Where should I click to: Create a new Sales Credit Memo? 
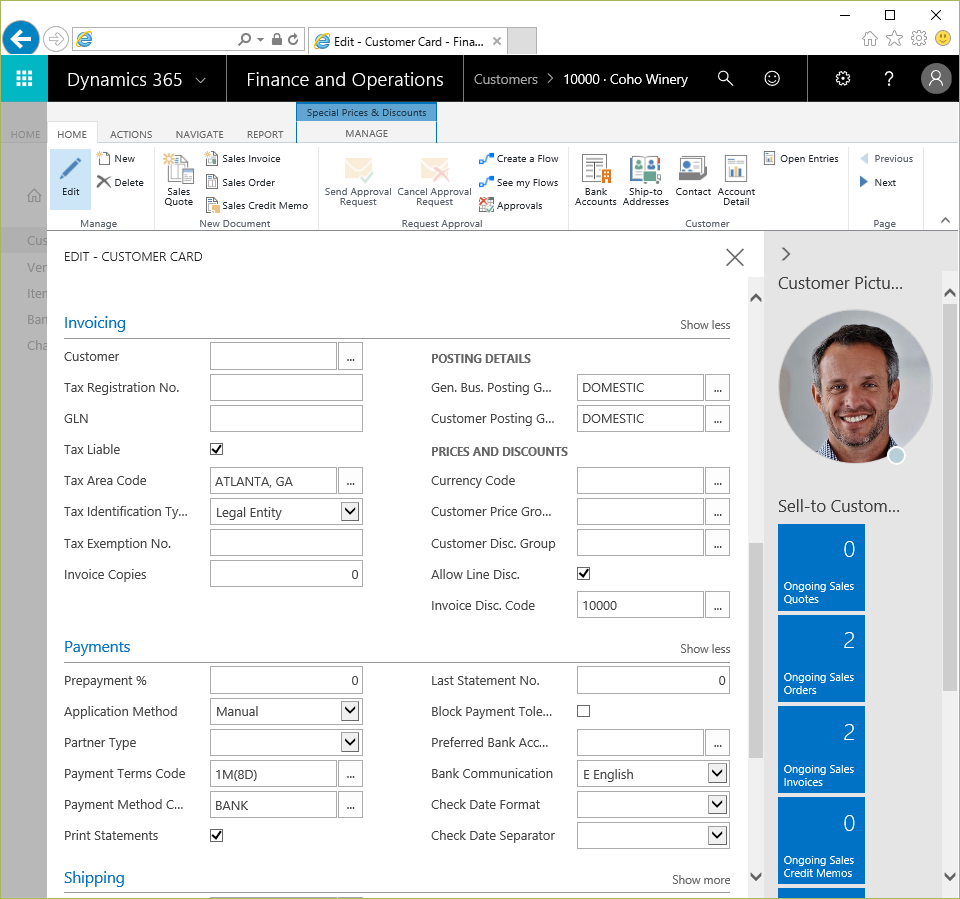(x=257, y=206)
